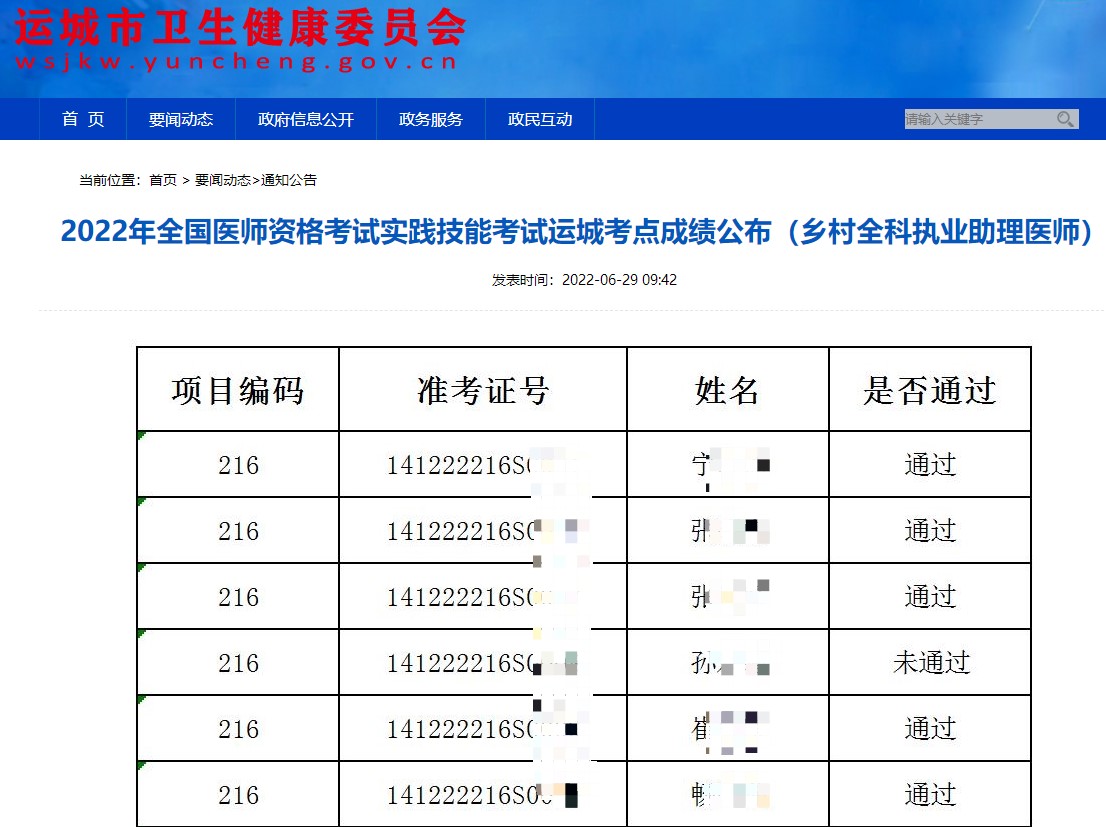Open the 政府信息公开 navigation item
Image resolution: width=1106 pixels, height=827 pixels.
306,119
